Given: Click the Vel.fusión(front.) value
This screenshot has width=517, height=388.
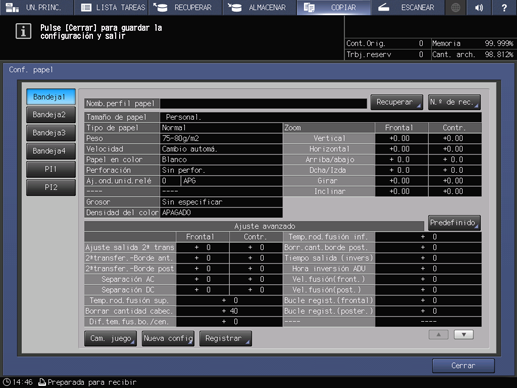Looking at the screenshot, I should 428,279.
